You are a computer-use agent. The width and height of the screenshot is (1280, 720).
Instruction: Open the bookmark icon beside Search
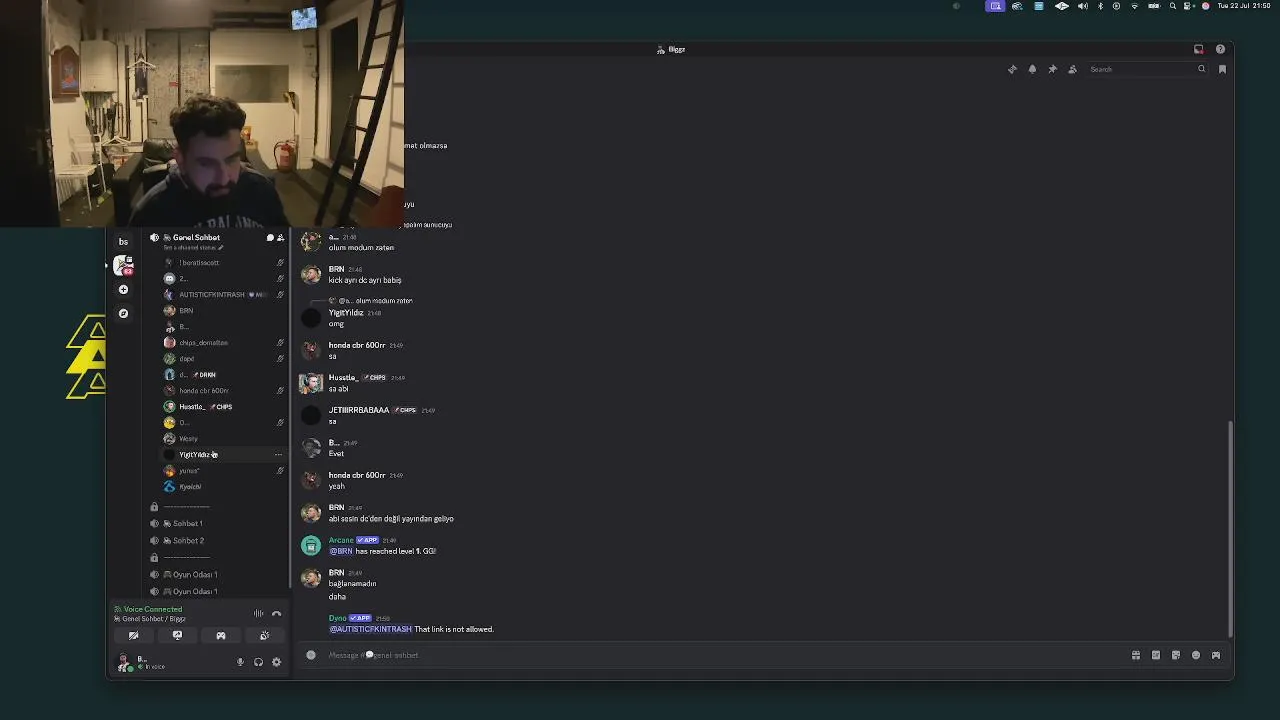coord(1222,69)
